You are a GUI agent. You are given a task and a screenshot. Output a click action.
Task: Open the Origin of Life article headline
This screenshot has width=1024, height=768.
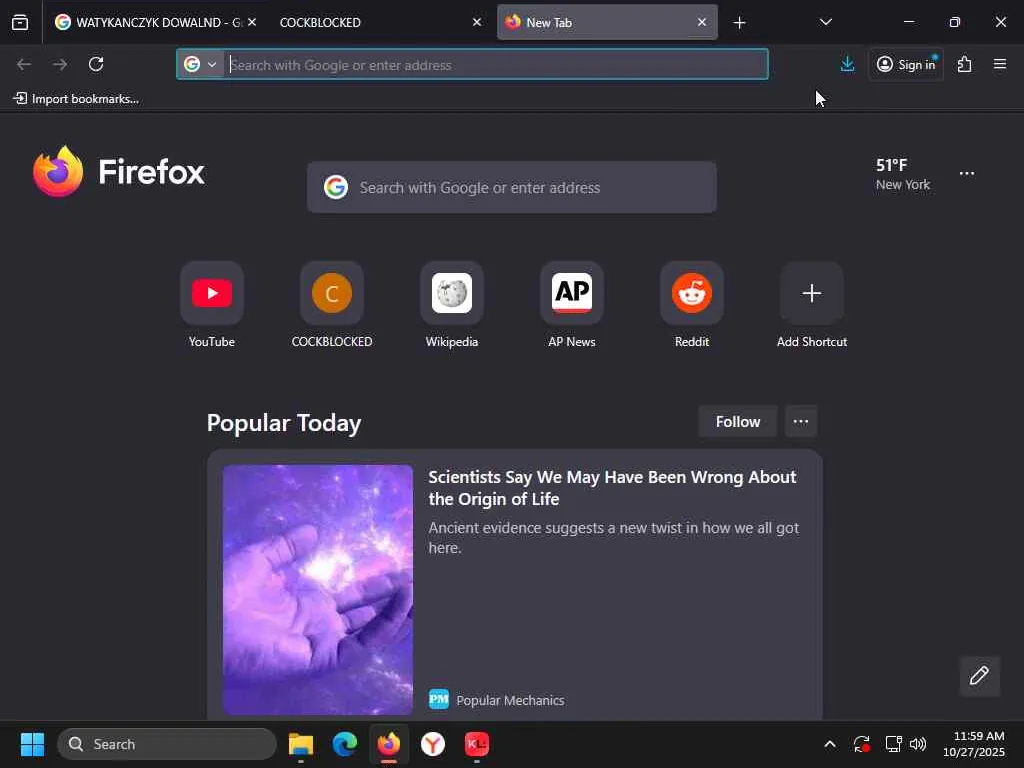click(x=612, y=488)
